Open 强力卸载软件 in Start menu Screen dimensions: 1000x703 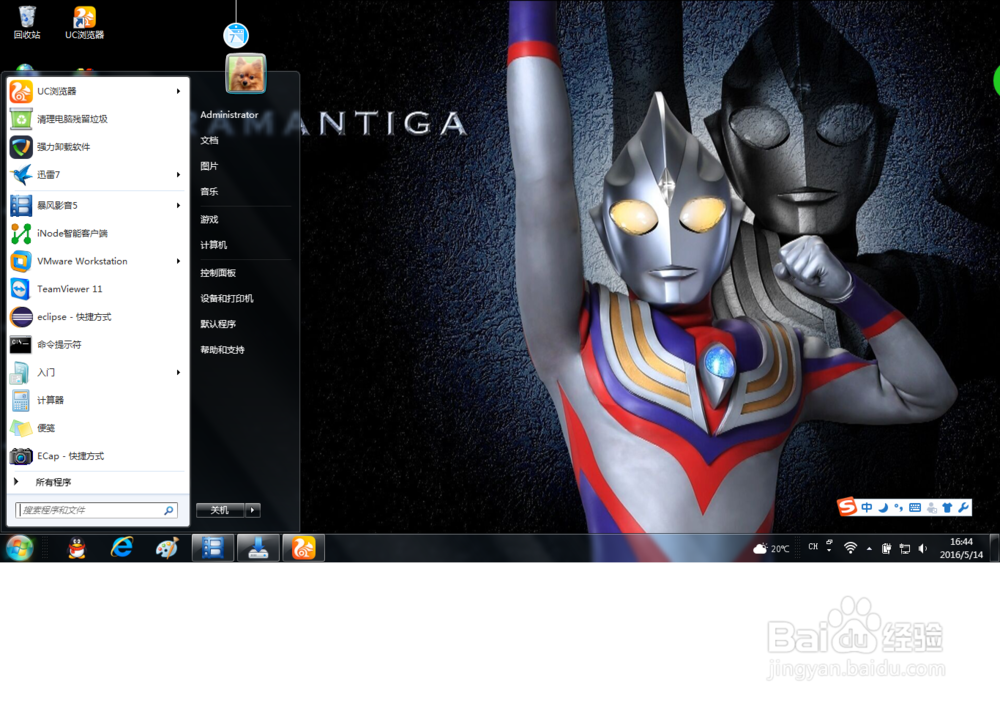click(x=98, y=147)
